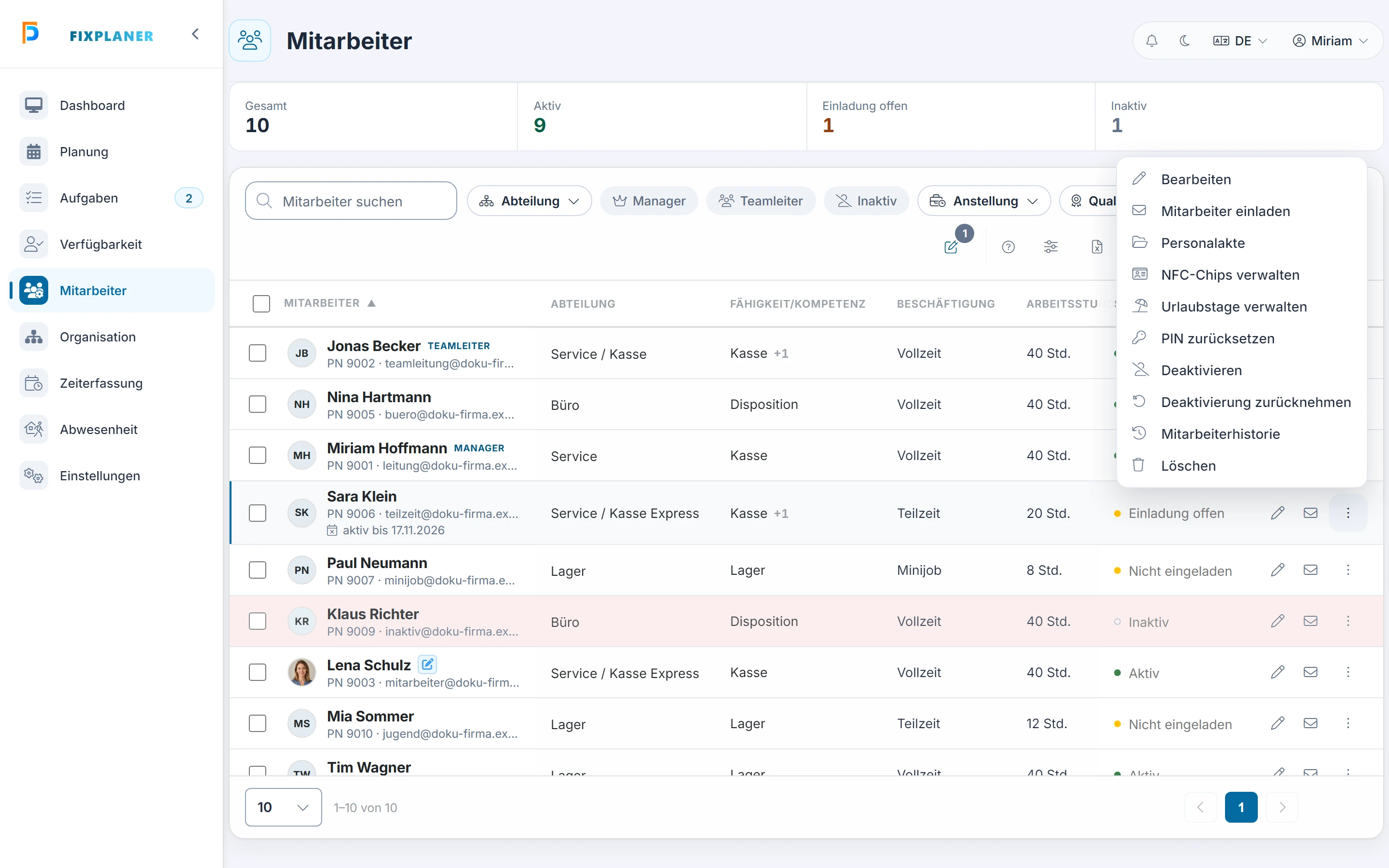
Task: Expand the Abteilung filter dropdown
Action: click(x=529, y=201)
